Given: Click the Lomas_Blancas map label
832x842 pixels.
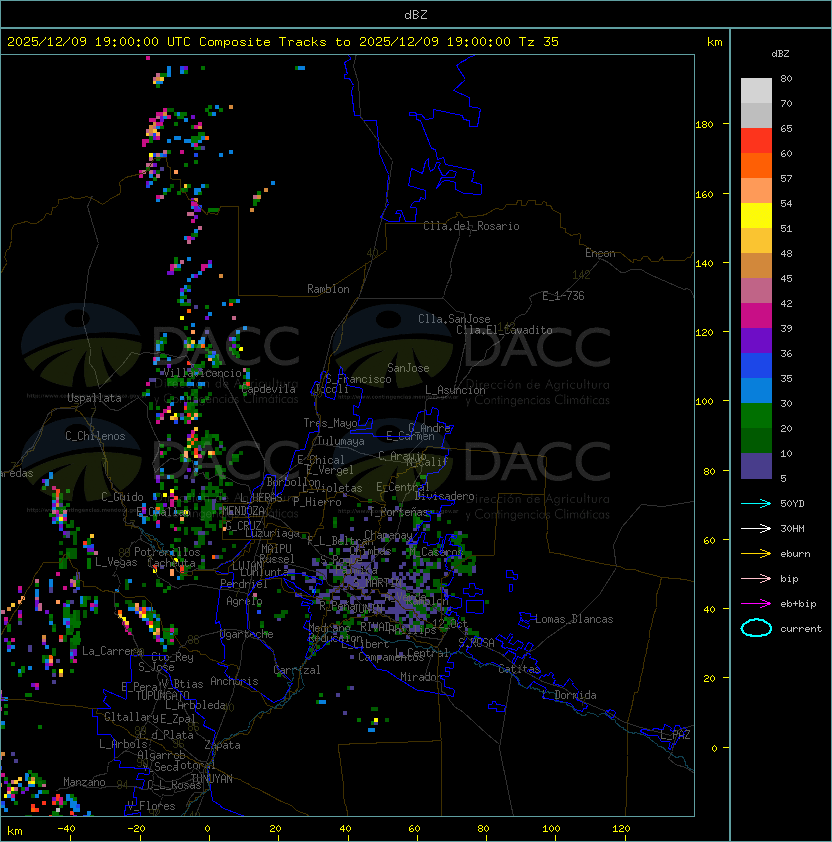Looking at the screenshot, I should click(x=574, y=619).
